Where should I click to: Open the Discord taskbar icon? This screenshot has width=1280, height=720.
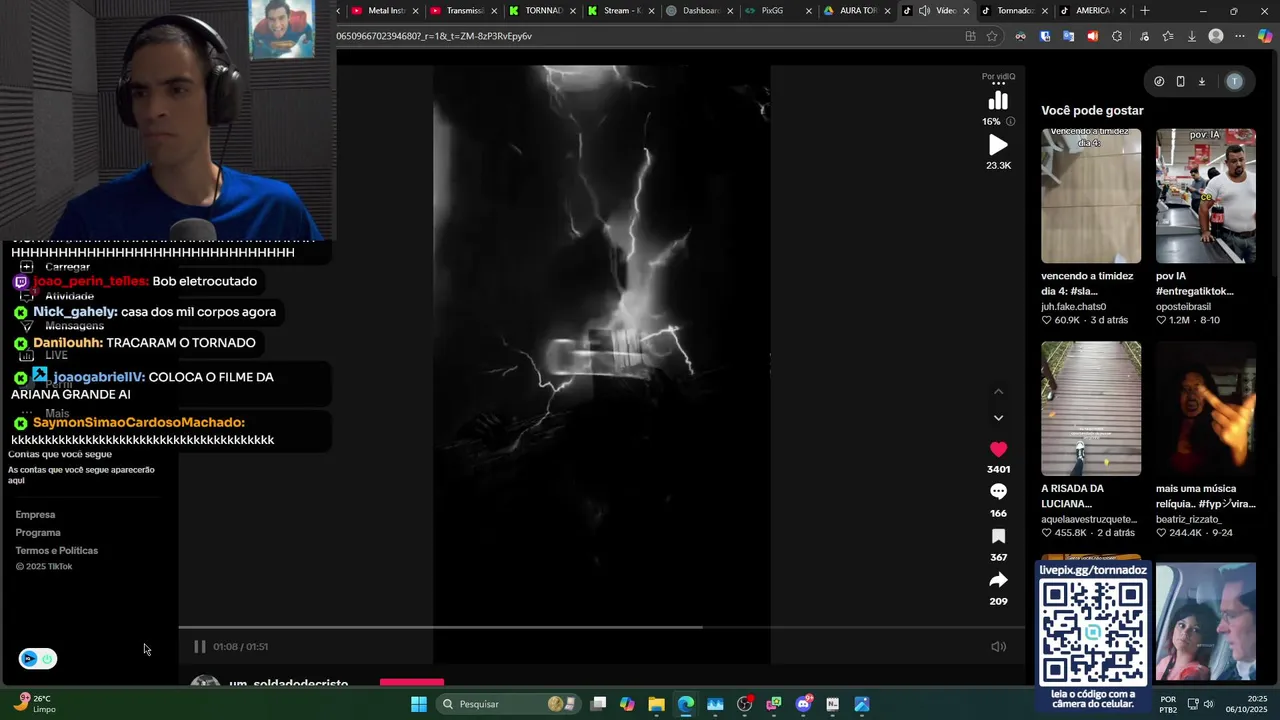(x=803, y=704)
